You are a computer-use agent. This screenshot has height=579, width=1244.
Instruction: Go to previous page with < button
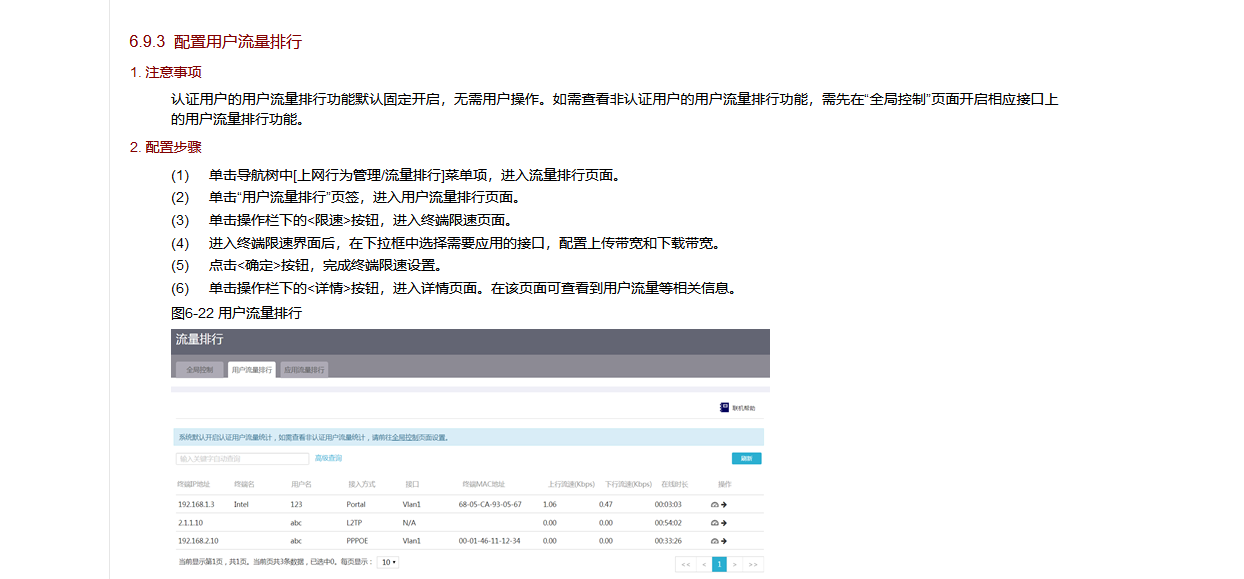(703, 564)
